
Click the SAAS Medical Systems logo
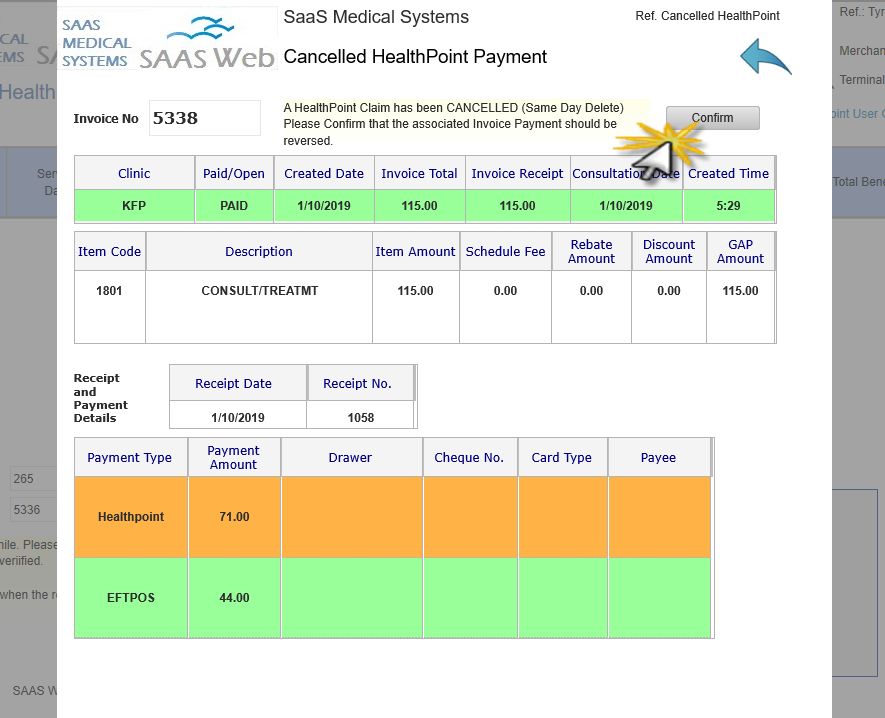(x=168, y=38)
